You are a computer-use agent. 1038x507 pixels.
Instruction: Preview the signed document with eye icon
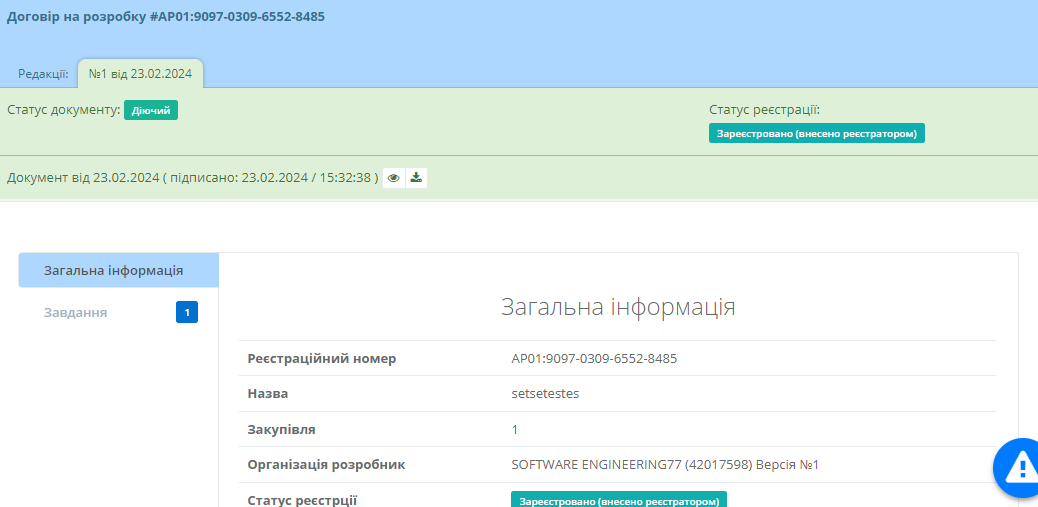(394, 178)
